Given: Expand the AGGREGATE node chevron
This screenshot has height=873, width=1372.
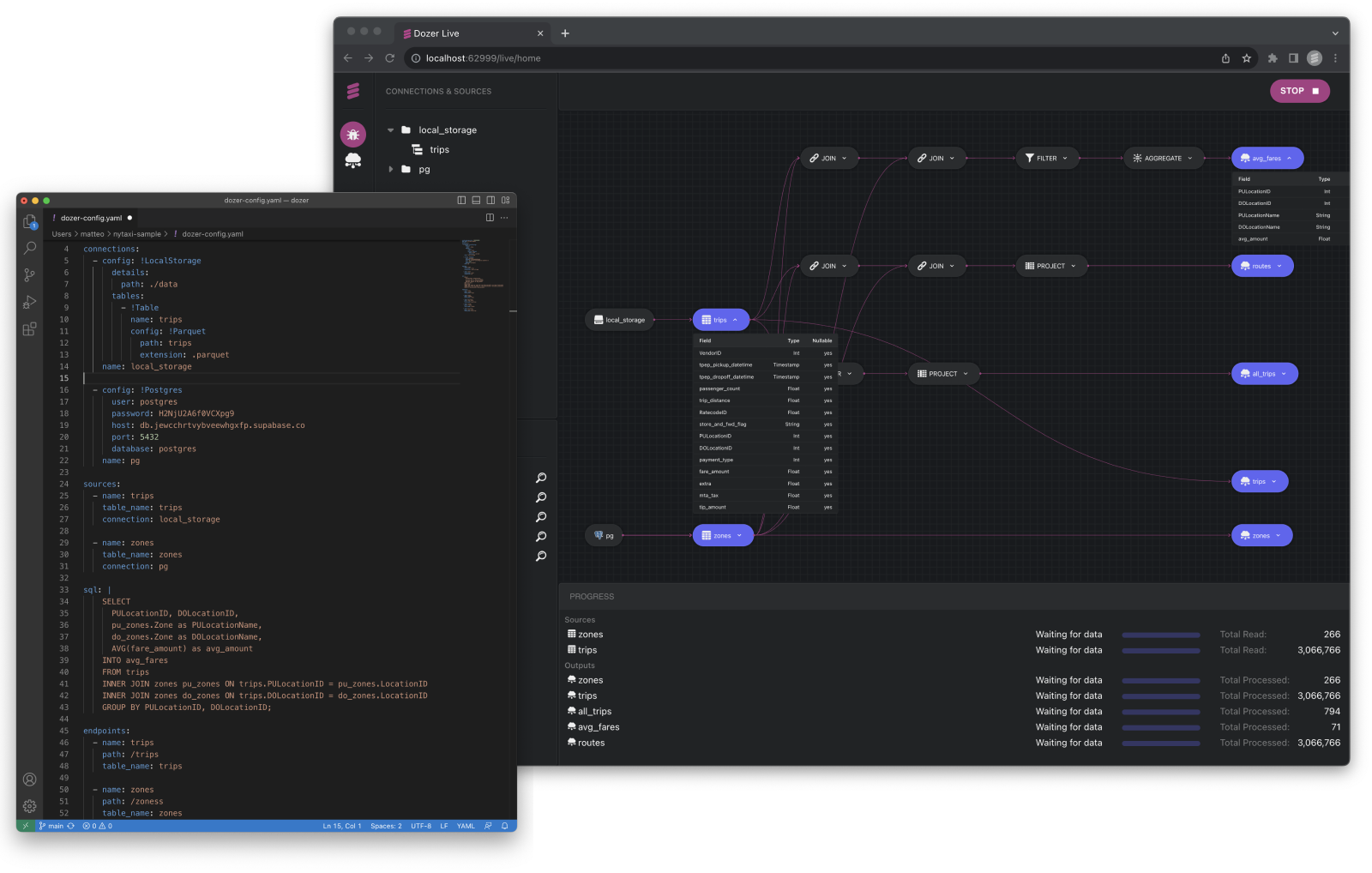Looking at the screenshot, I should [x=1190, y=159].
